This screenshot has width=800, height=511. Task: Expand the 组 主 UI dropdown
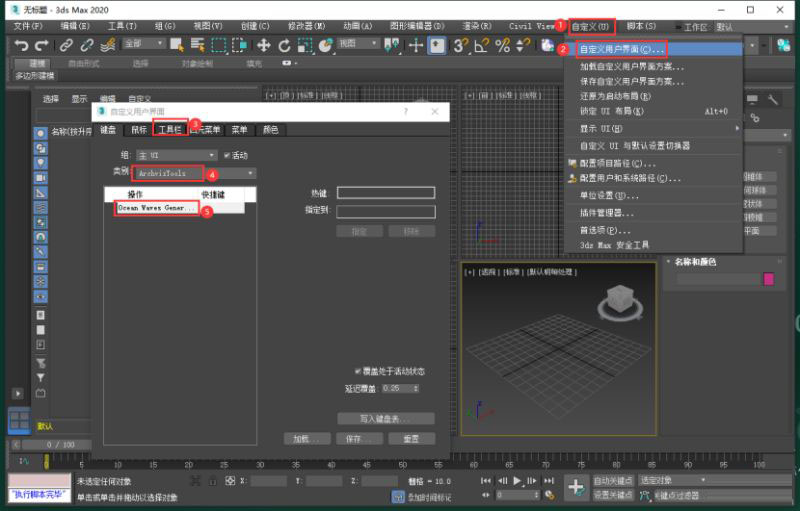177,155
